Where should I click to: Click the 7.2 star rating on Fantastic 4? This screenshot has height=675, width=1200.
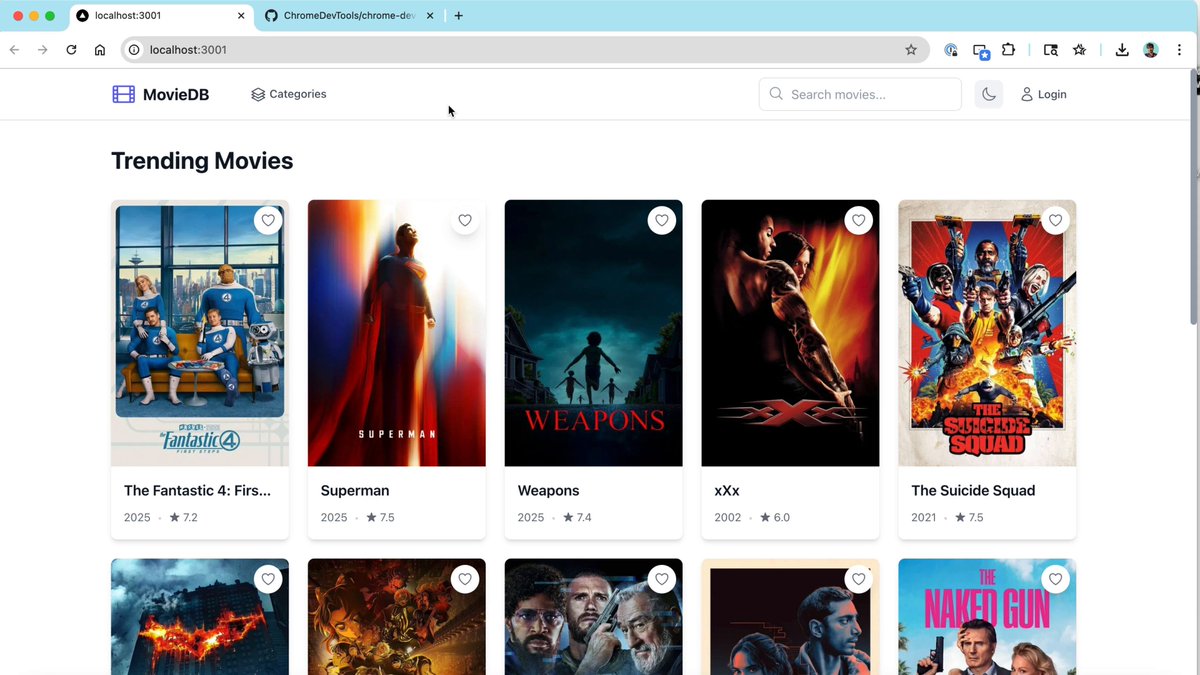tap(183, 518)
